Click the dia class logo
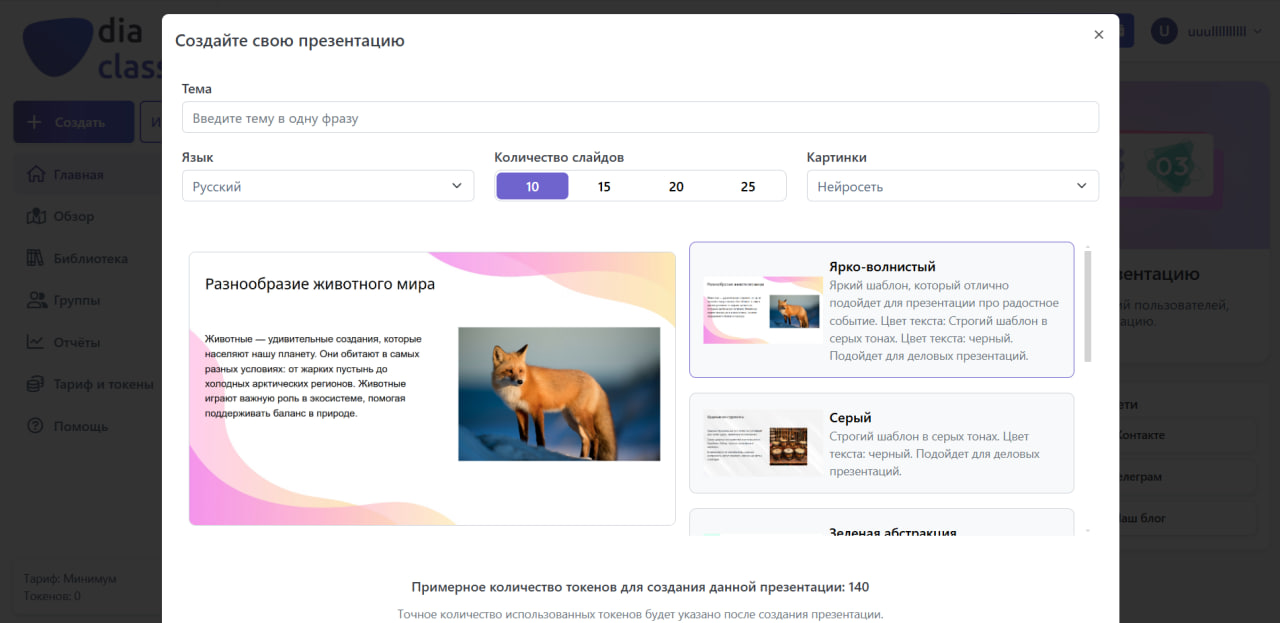Image resolution: width=1280 pixels, height=623 pixels. pyautogui.click(x=92, y=50)
